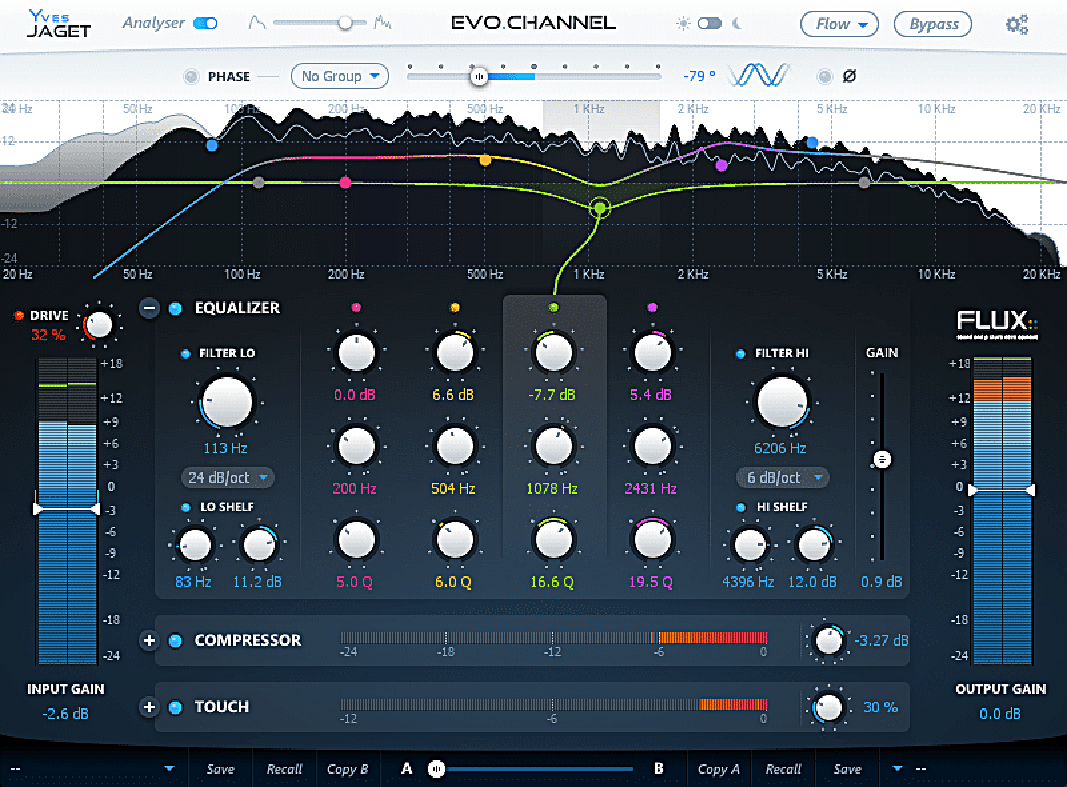Click Recall for preset A
The image size is (1067, 787).
(284, 769)
